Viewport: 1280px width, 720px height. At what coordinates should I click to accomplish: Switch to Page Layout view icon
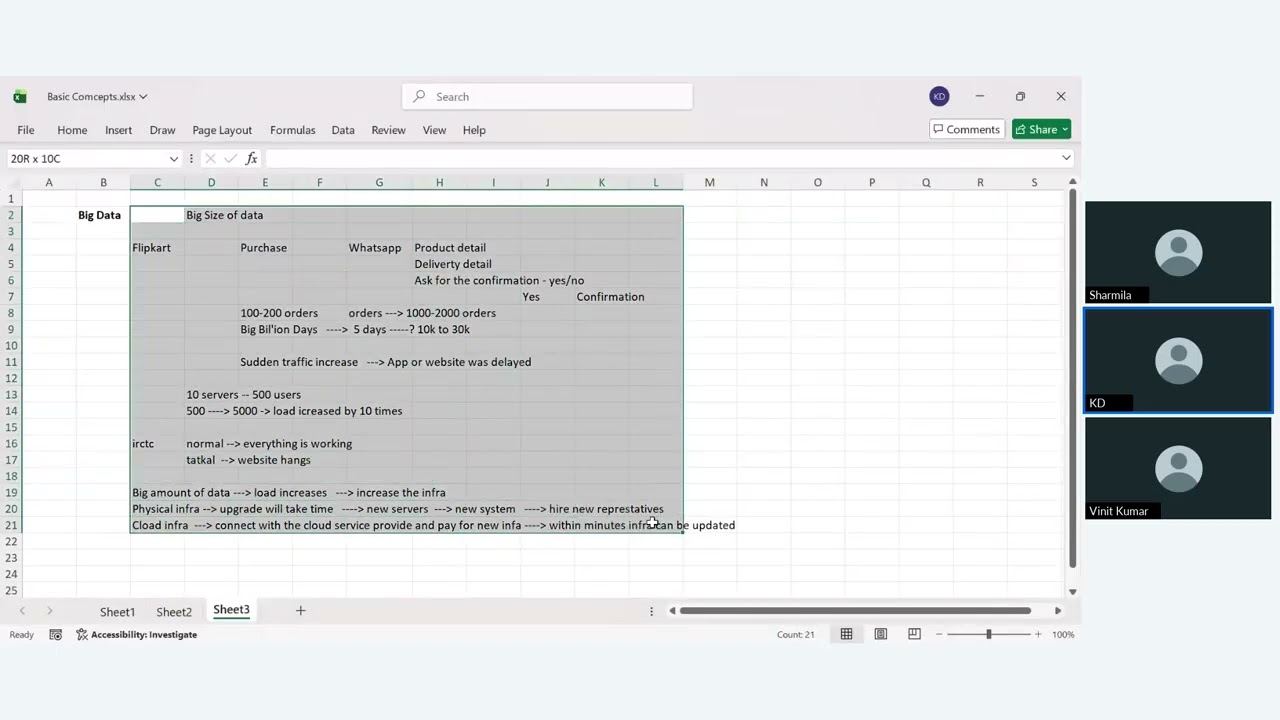(880, 635)
